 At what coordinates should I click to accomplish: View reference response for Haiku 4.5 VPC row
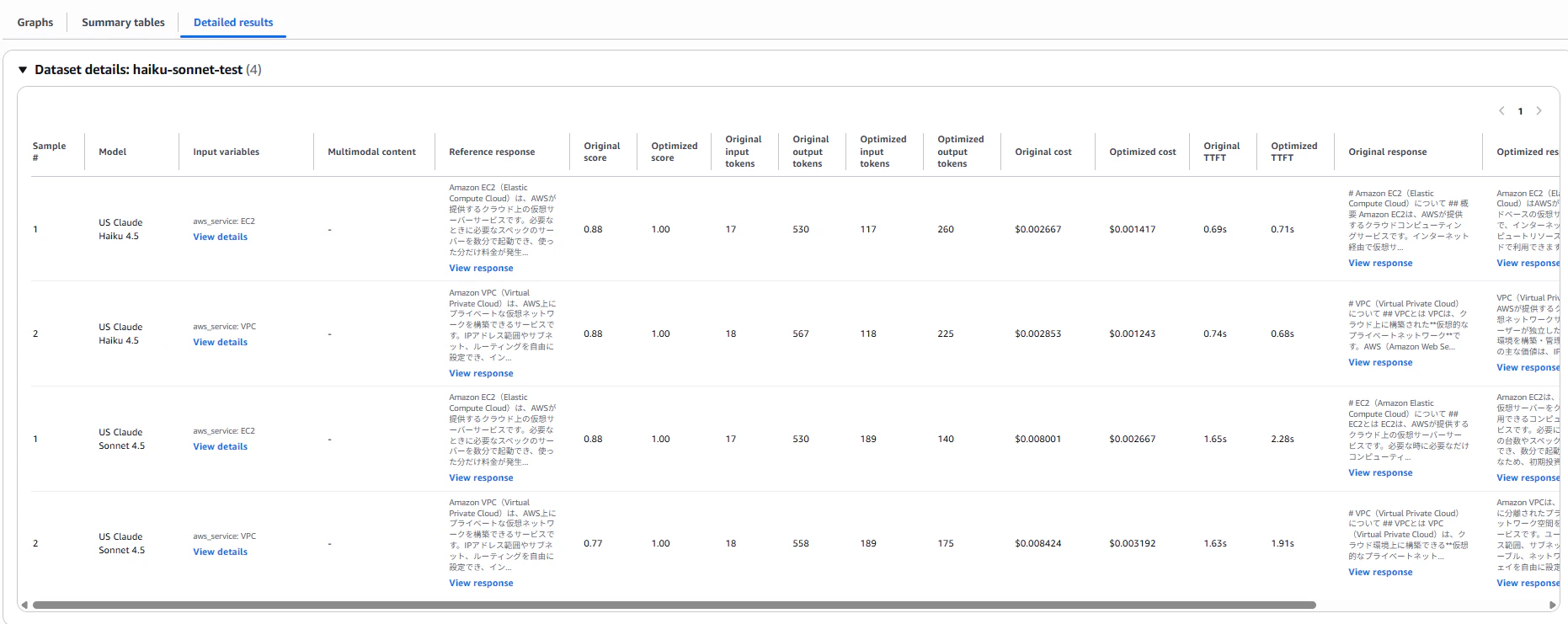click(481, 373)
